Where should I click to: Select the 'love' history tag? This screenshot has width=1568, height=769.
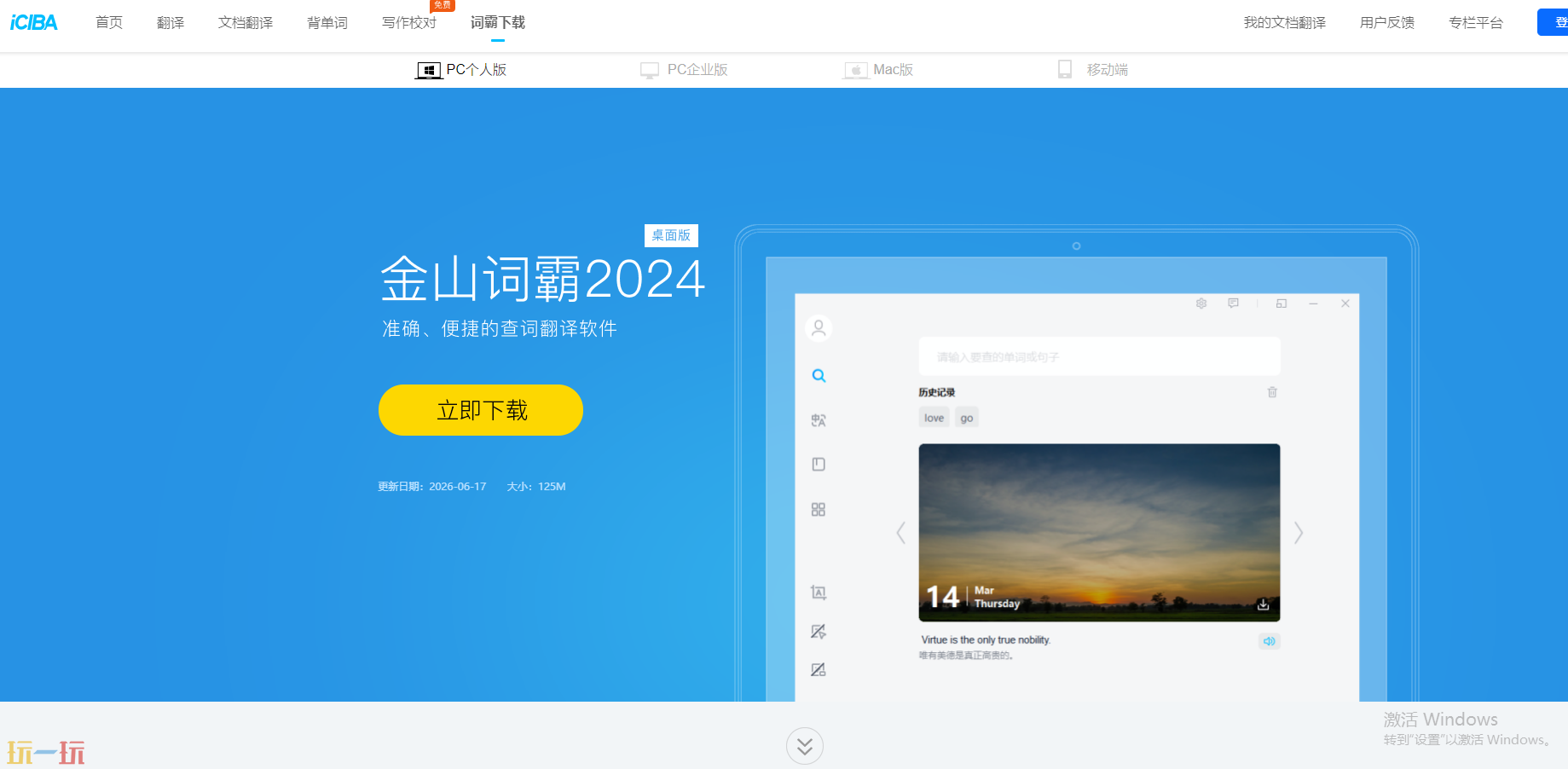(x=934, y=418)
